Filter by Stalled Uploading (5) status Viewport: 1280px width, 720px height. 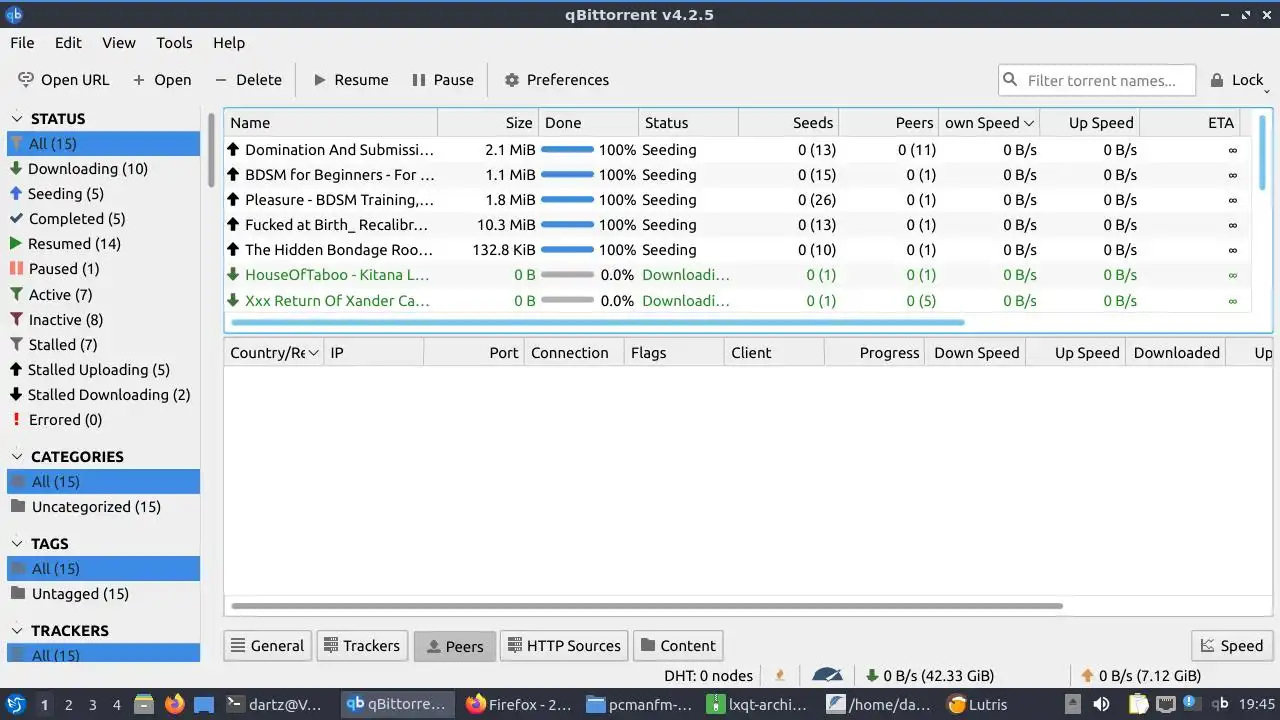pos(103,370)
